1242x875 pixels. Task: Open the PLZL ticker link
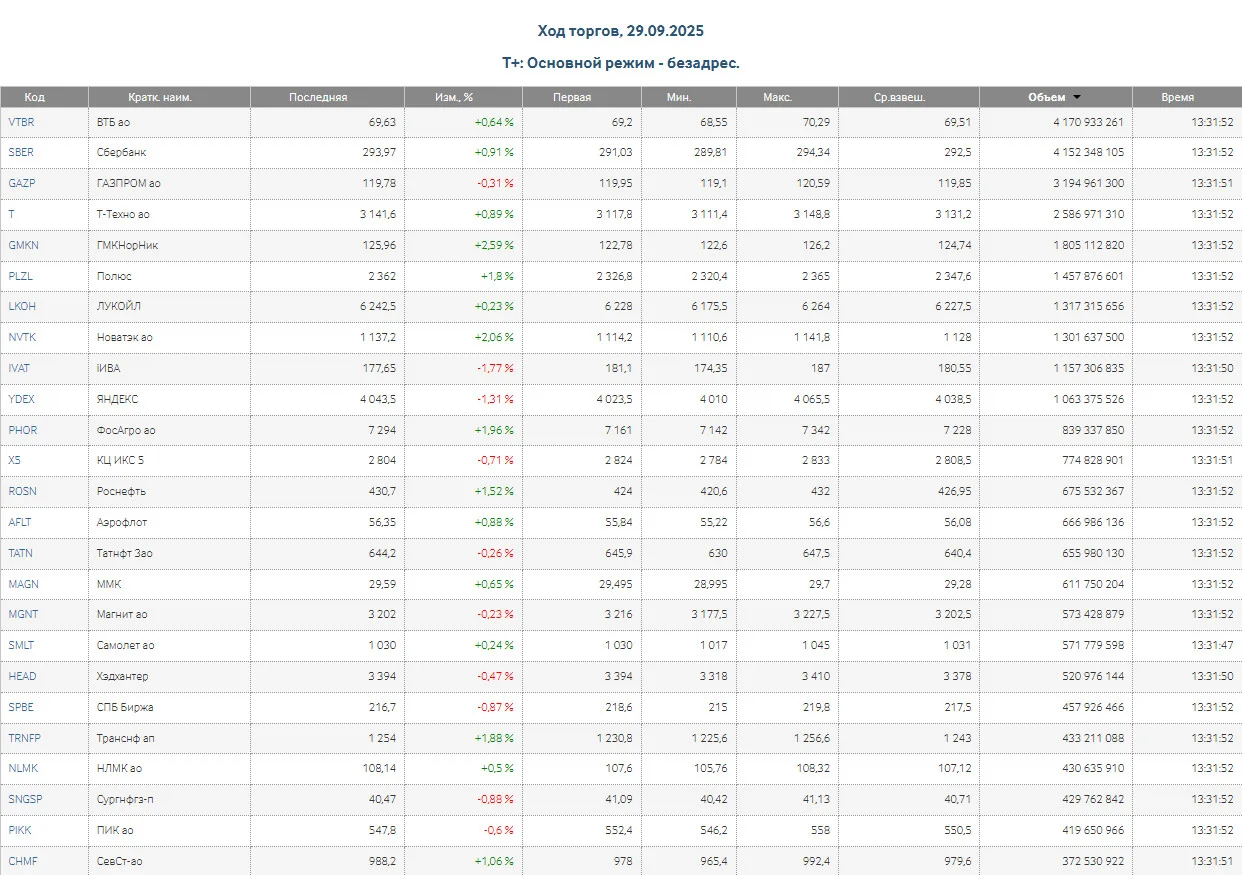(x=22, y=276)
